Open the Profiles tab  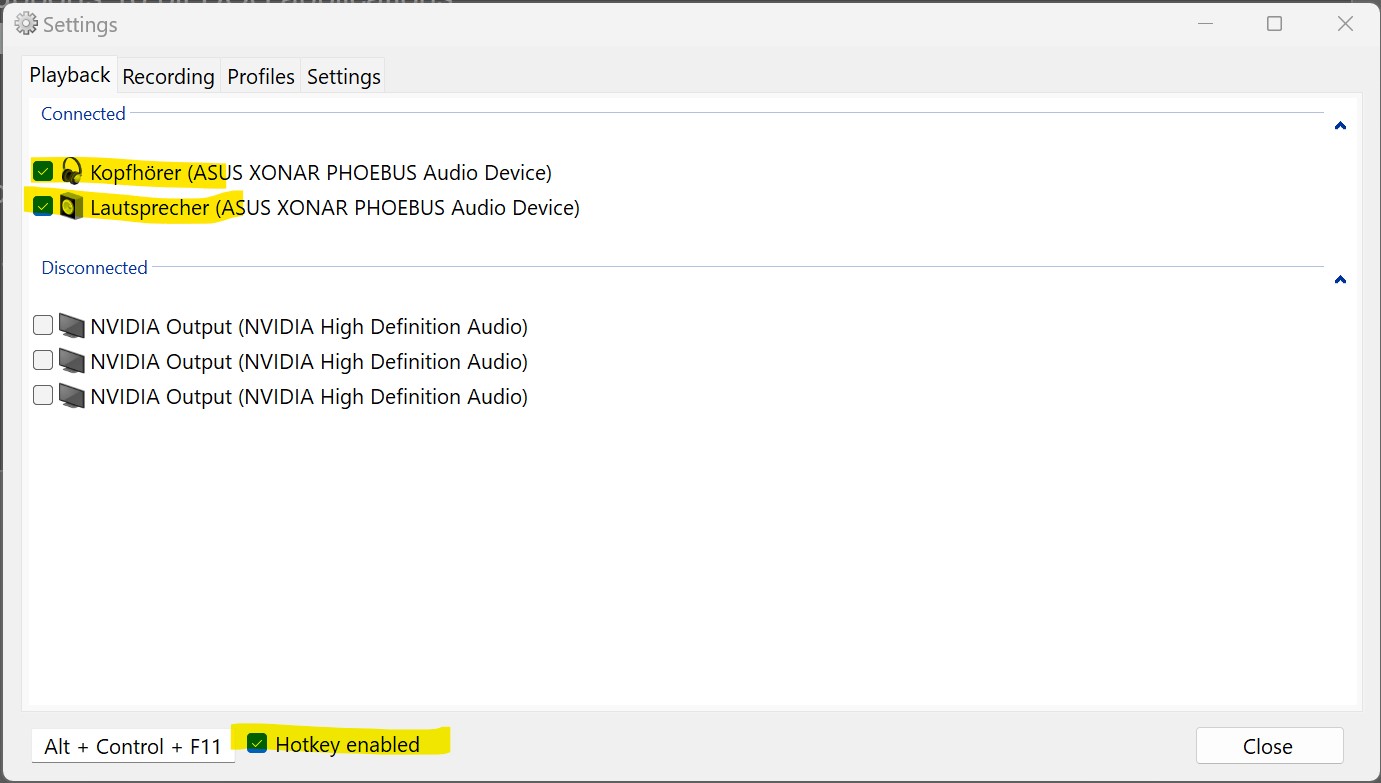[261, 77]
